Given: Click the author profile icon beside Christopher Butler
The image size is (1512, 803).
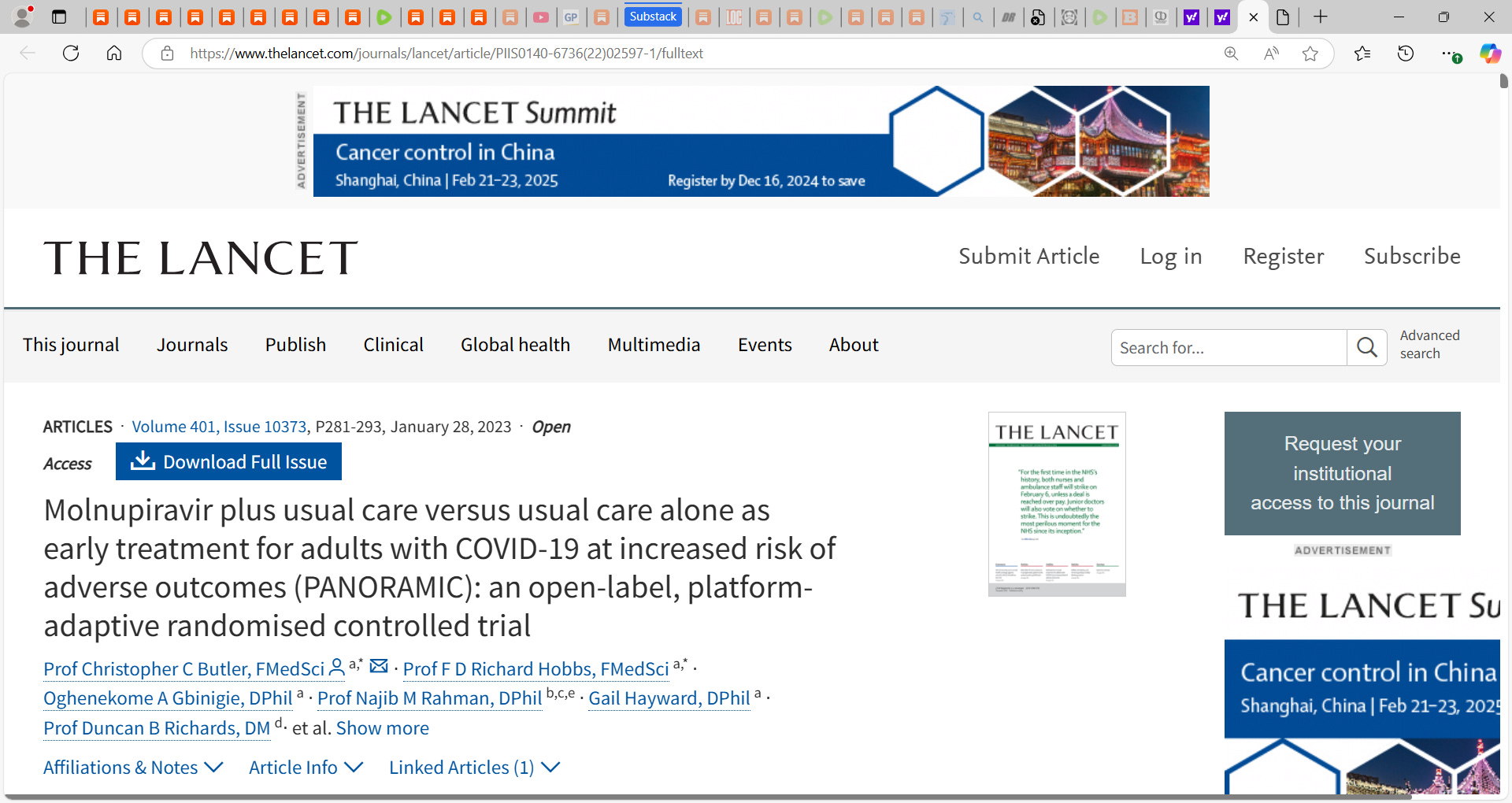Looking at the screenshot, I should tap(336, 667).
